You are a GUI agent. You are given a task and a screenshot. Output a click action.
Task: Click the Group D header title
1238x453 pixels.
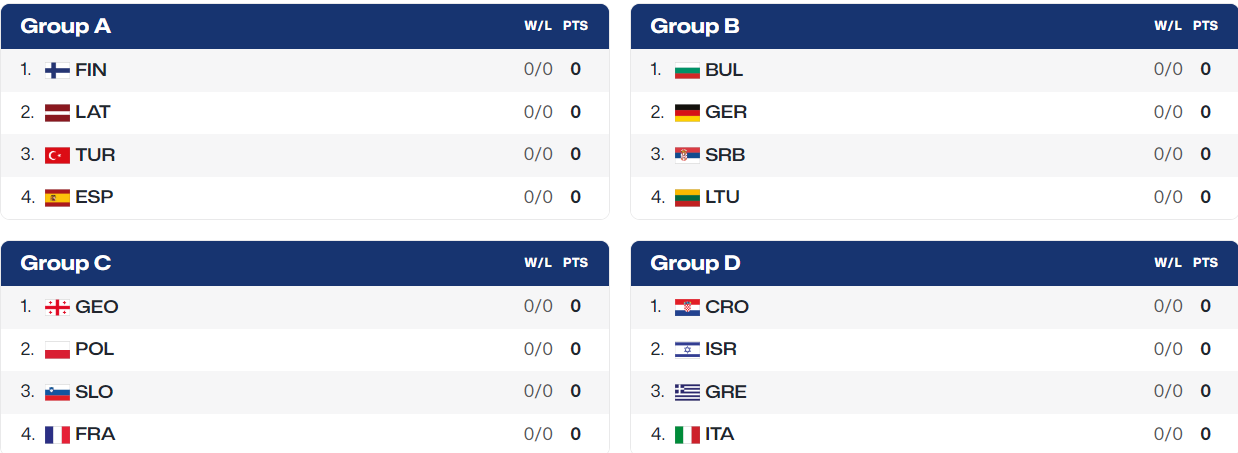[x=696, y=263]
